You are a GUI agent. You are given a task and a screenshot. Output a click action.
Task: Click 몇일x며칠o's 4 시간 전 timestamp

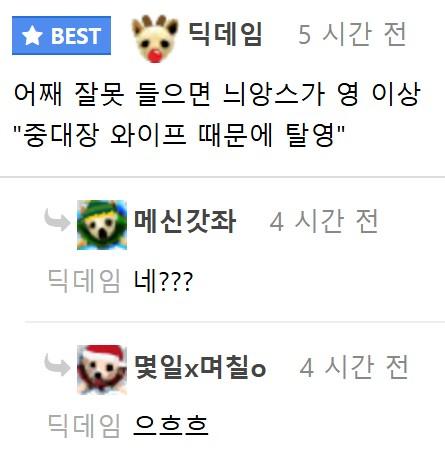[x=354, y=367]
